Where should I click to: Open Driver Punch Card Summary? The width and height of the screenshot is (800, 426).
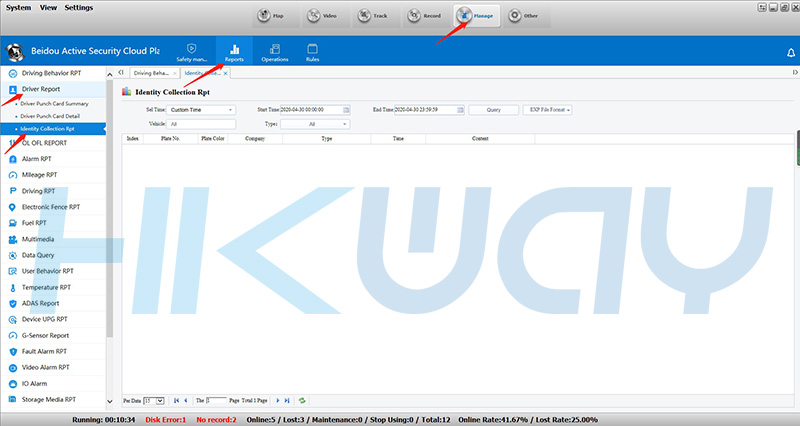coord(54,104)
